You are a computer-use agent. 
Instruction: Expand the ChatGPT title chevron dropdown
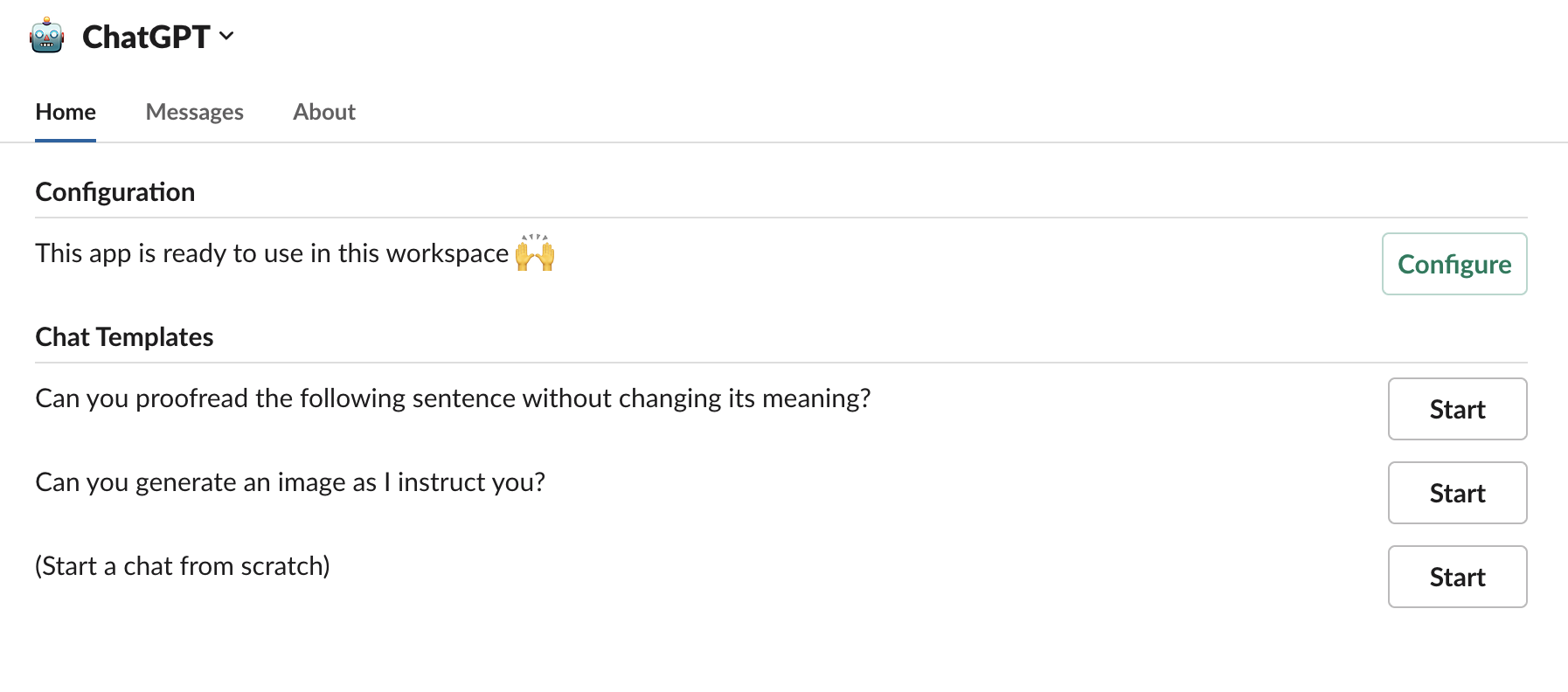226,36
